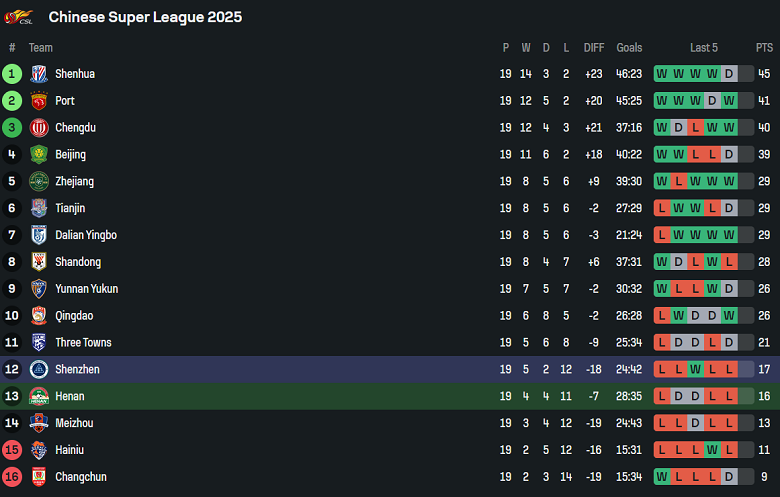Click the Last 5 column header
The width and height of the screenshot is (780, 497).
[x=703, y=48]
